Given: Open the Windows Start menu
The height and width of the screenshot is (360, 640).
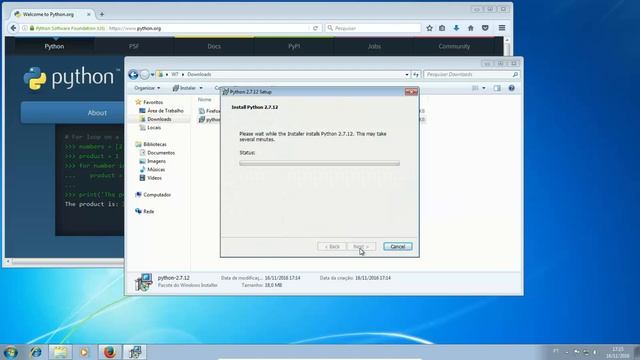Looking at the screenshot, I should pos(11,352).
